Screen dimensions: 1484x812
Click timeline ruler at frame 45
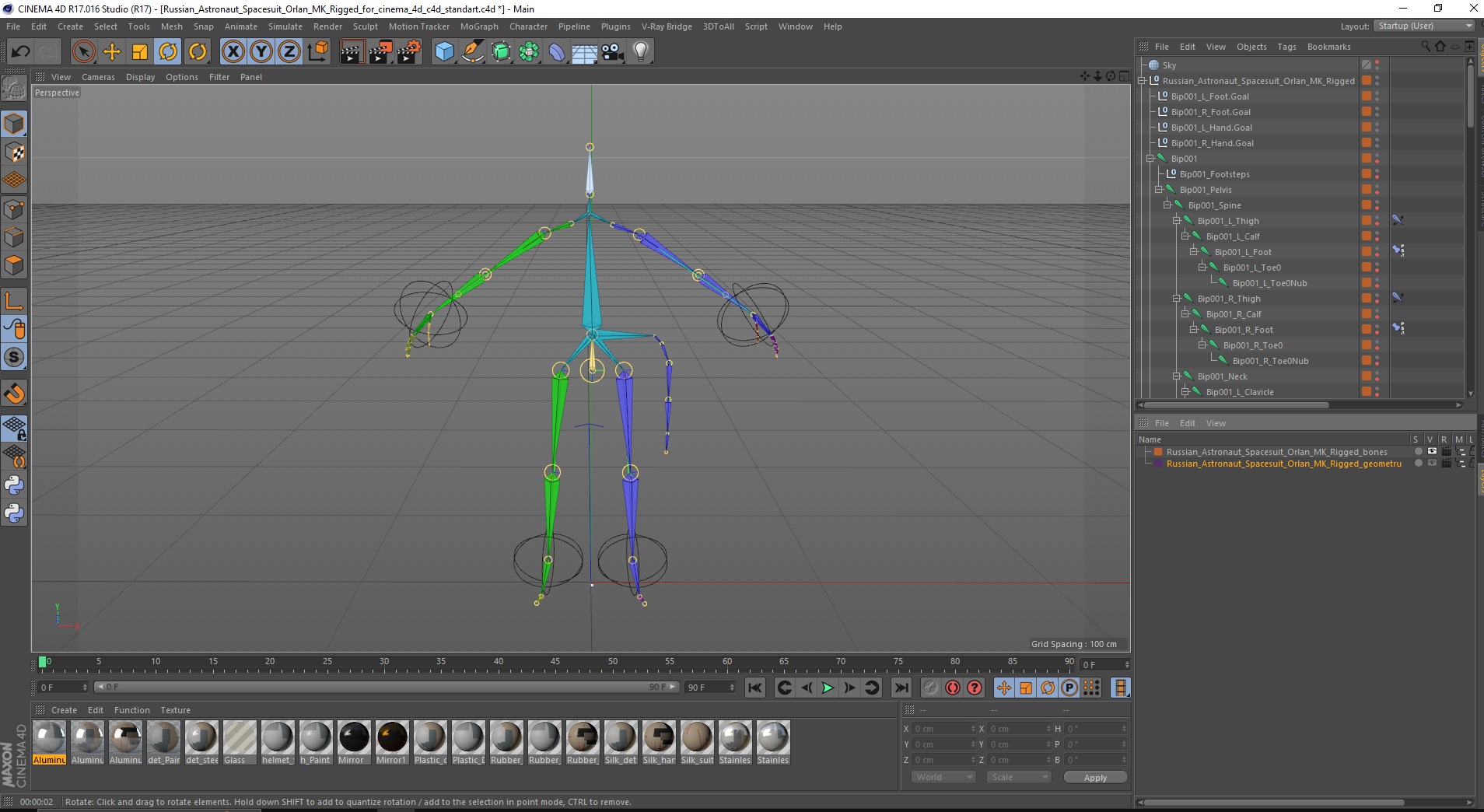click(555, 663)
